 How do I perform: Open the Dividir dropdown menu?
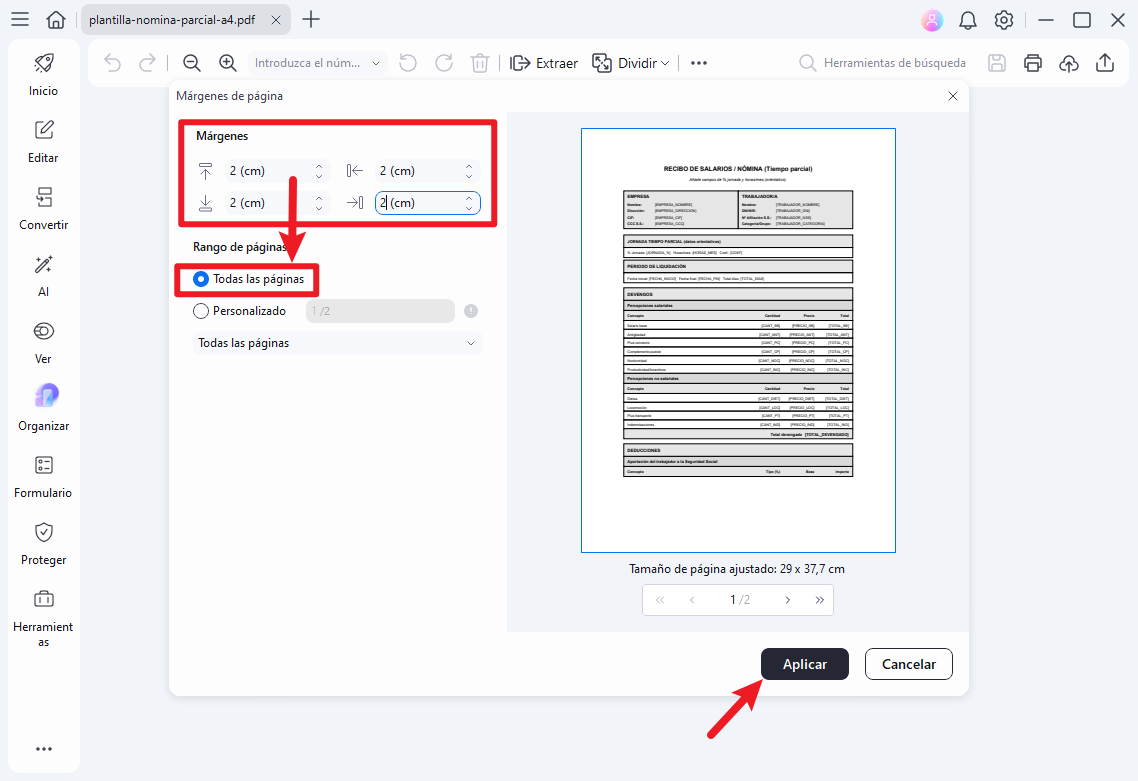631,63
